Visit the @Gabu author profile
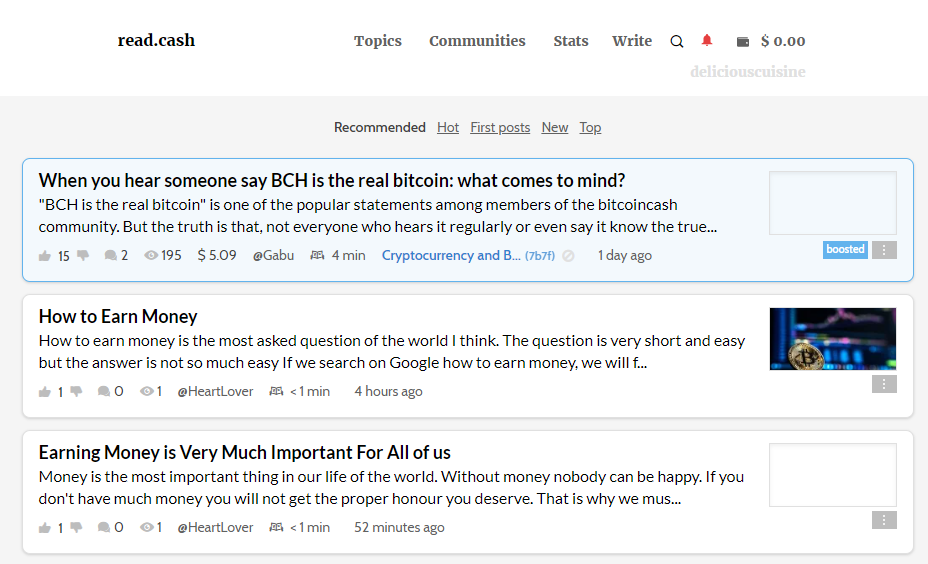 point(273,256)
